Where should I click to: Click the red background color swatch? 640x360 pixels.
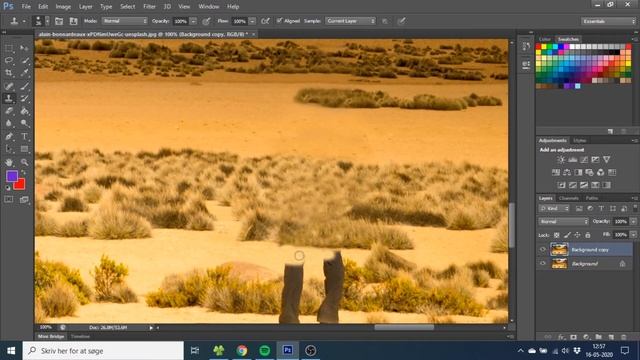click(x=20, y=185)
